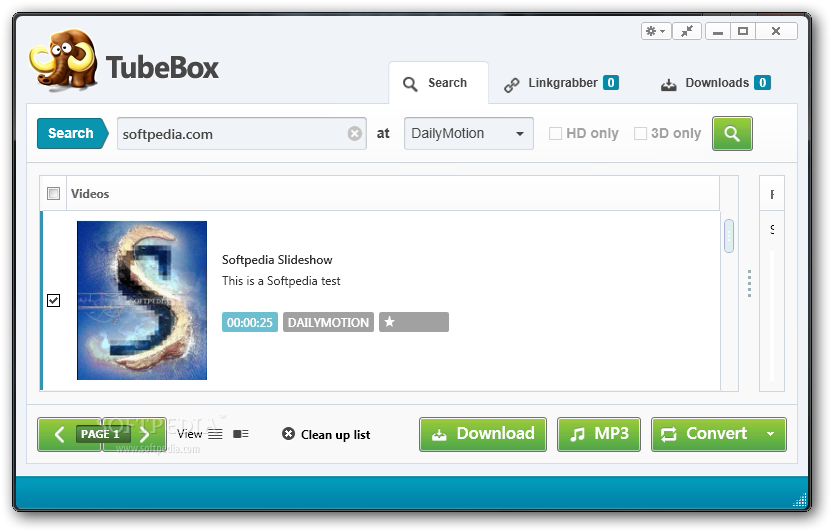Click the 00:00:25 duration badge
The height and width of the screenshot is (532, 832).
pyautogui.click(x=250, y=322)
